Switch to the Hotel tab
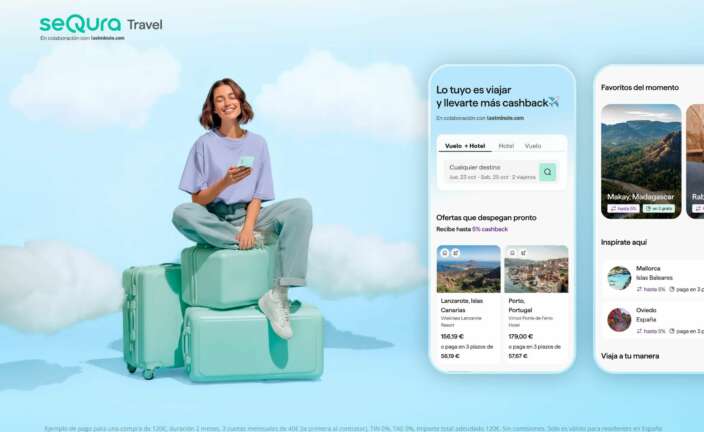 coord(506,146)
